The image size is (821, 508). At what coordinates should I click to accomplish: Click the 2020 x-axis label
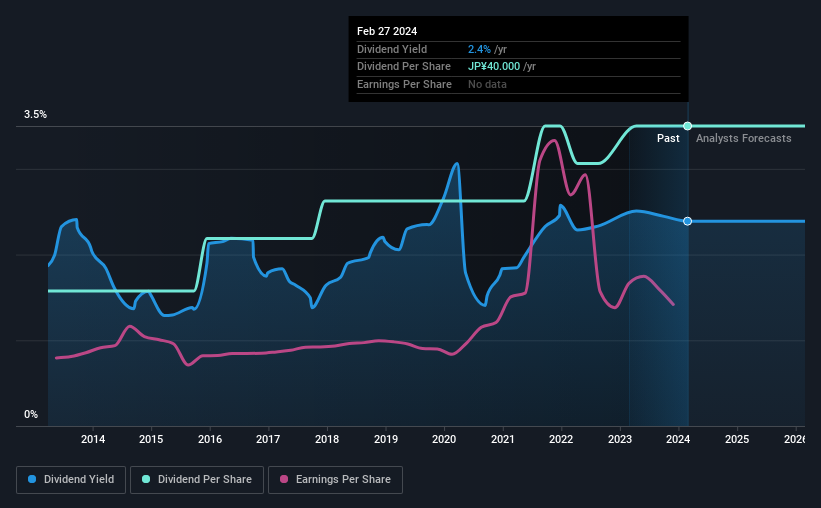pyautogui.click(x=444, y=439)
